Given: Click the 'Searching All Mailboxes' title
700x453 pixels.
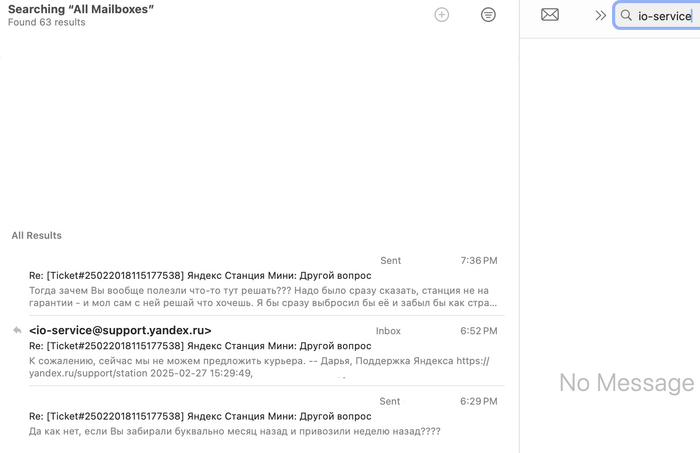Looking at the screenshot, I should tap(81, 9).
